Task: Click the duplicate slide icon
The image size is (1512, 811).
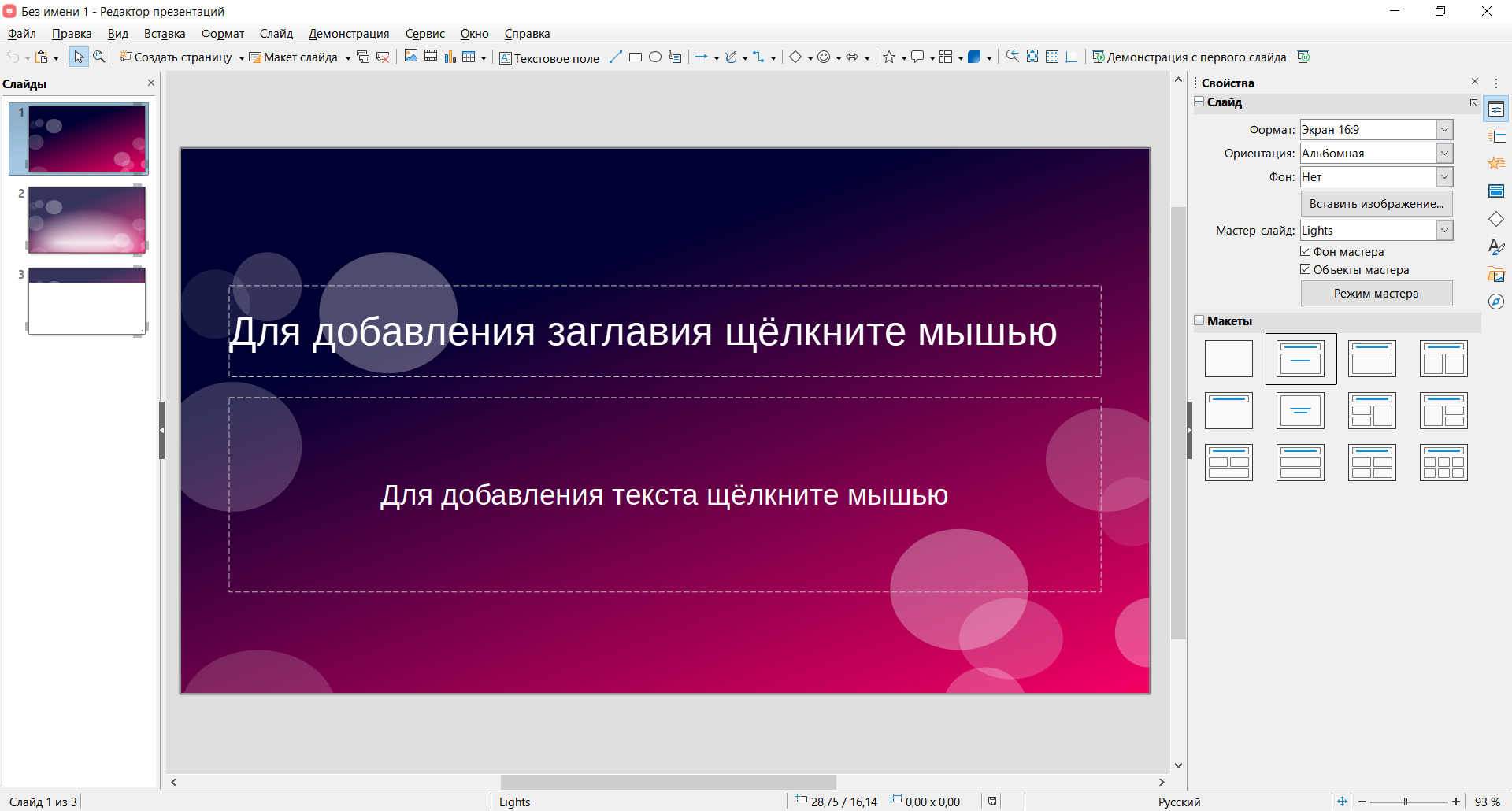Action: pos(363,57)
